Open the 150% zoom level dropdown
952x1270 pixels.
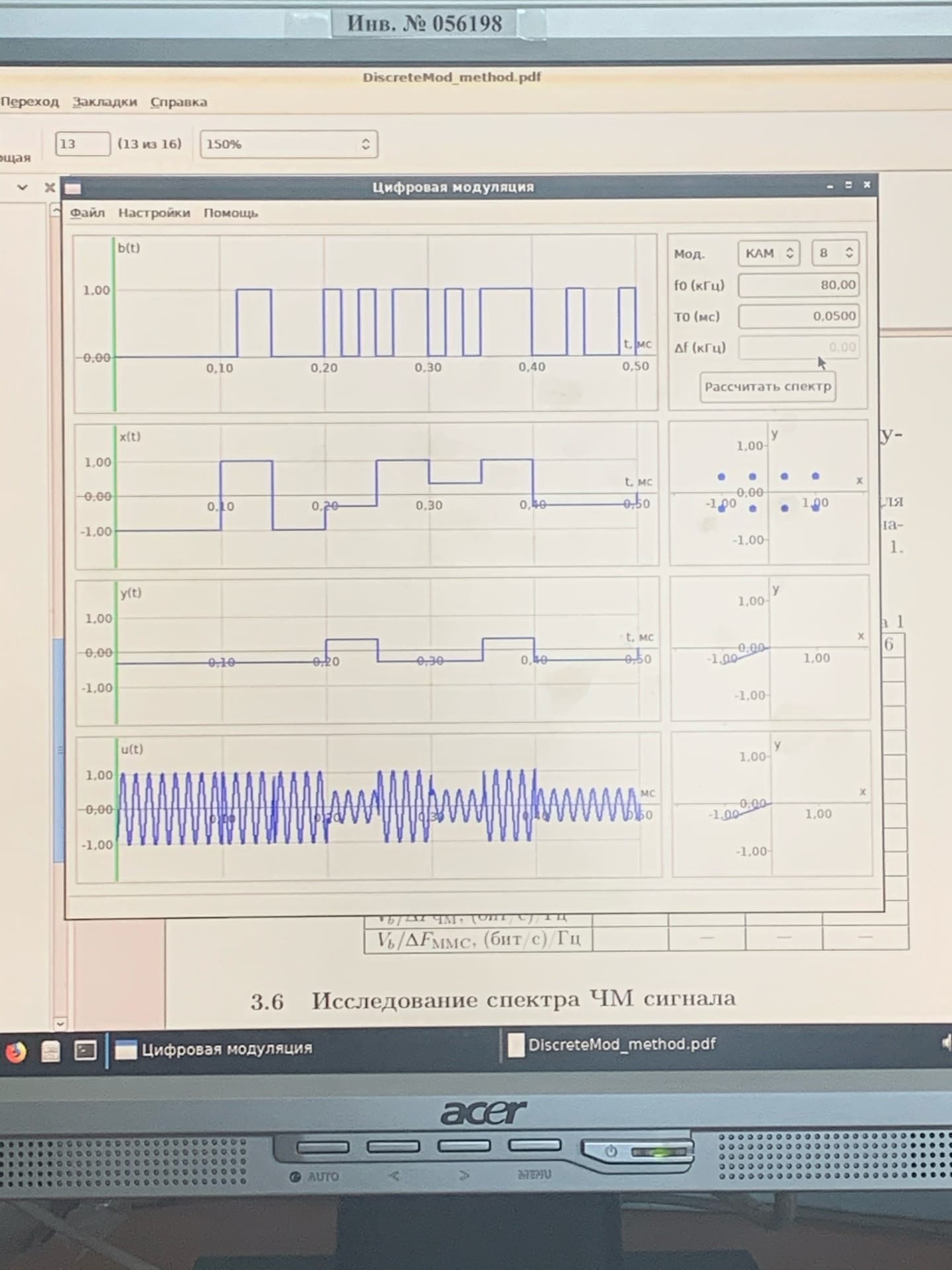[289, 144]
